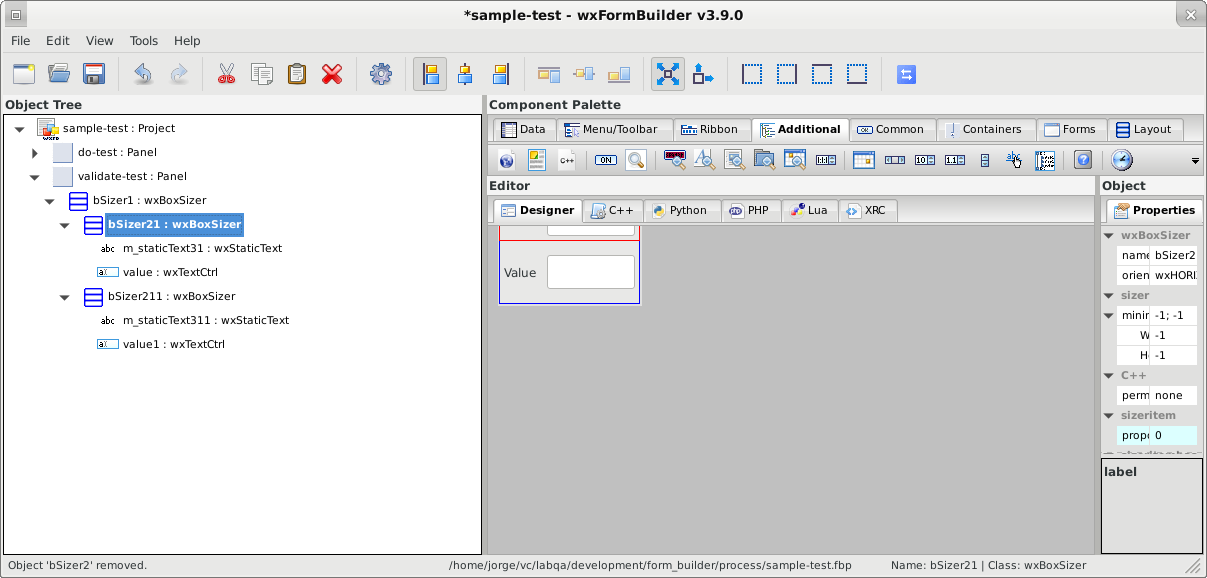Toggle wxEXPAND on the selected sizer item
This screenshot has width=1207, height=578.
coord(668,74)
